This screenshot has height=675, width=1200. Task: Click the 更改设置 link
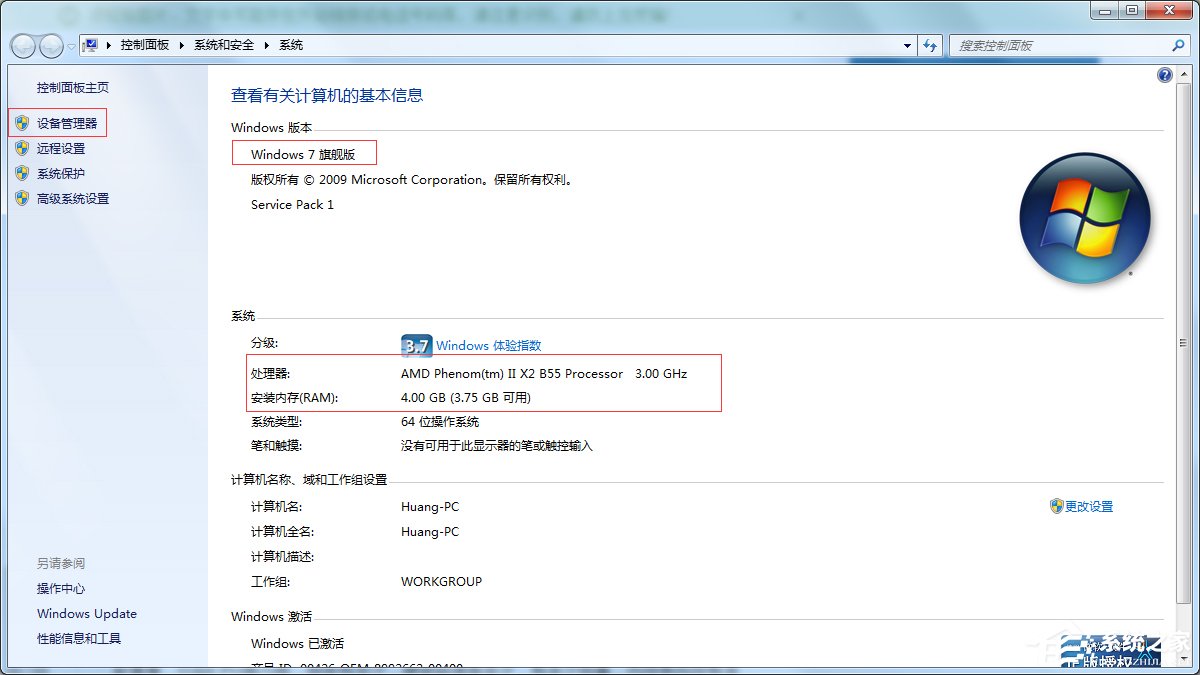(x=1086, y=506)
